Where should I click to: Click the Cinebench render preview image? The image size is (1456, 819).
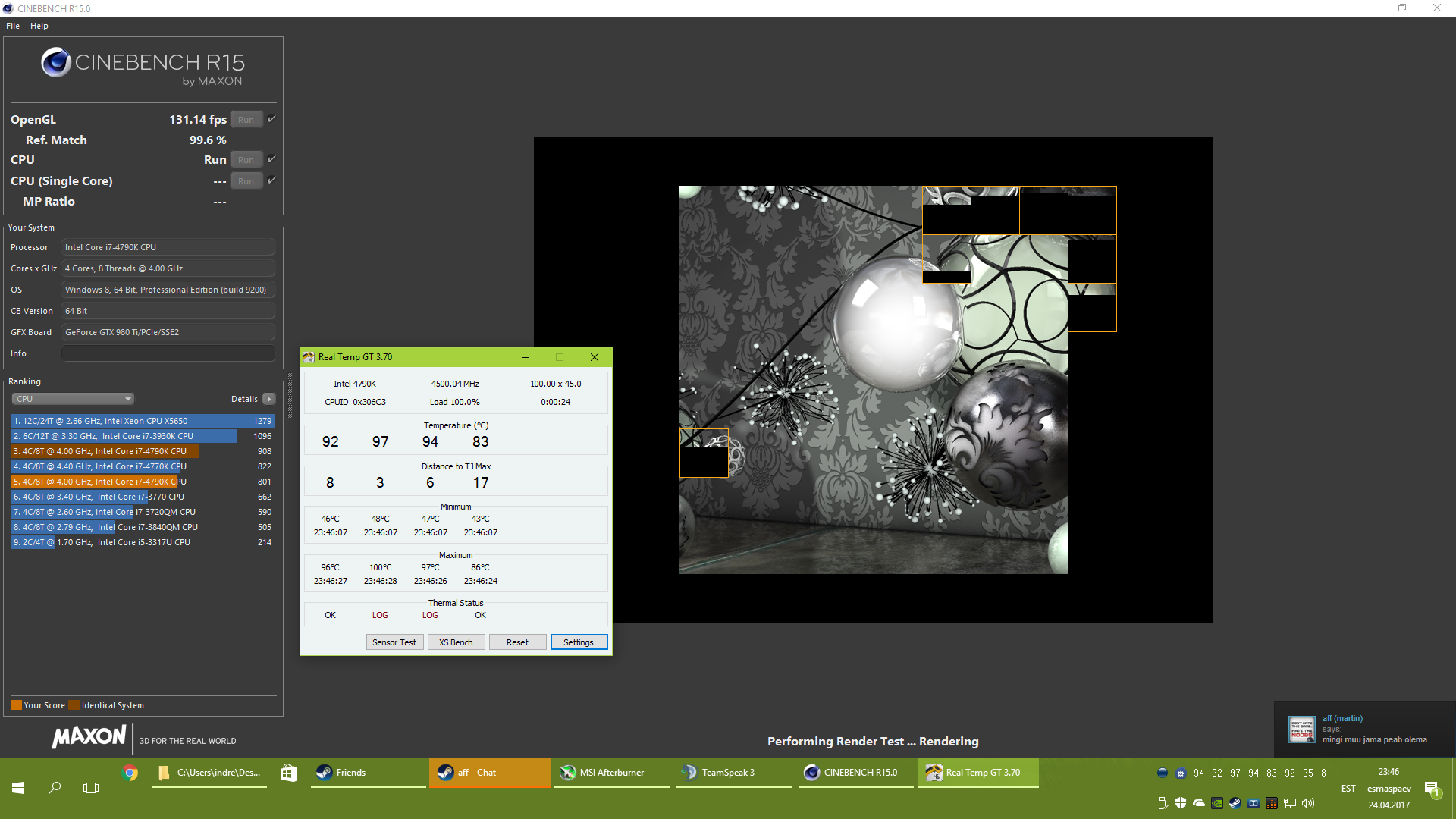874,380
